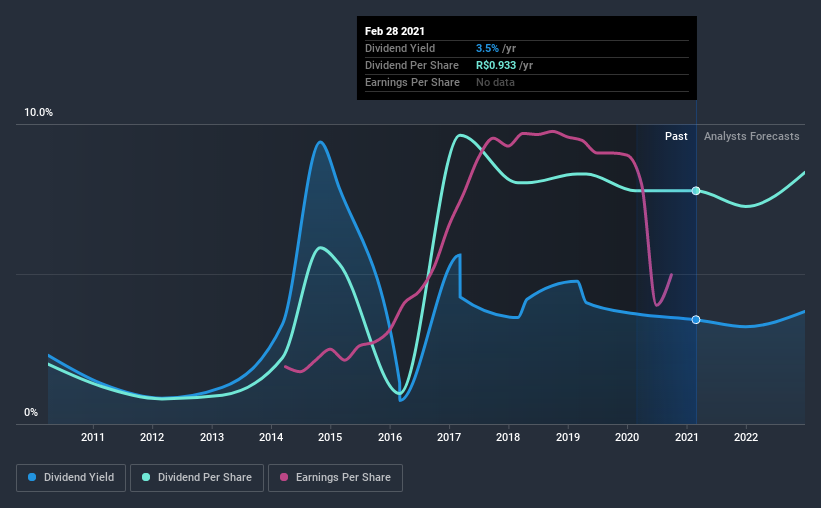821x508 pixels.
Task: Click the Past region label
Action: (x=676, y=136)
